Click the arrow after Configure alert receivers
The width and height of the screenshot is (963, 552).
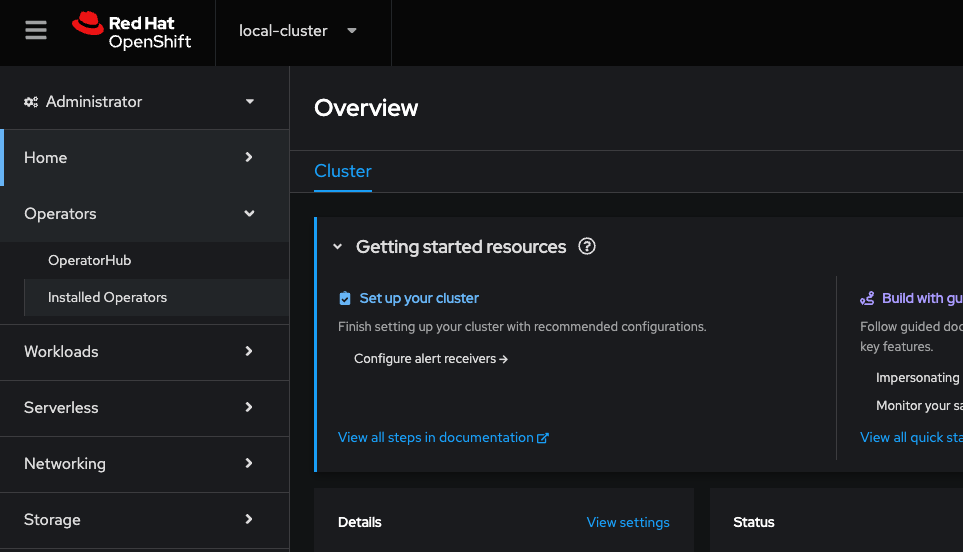pos(504,359)
